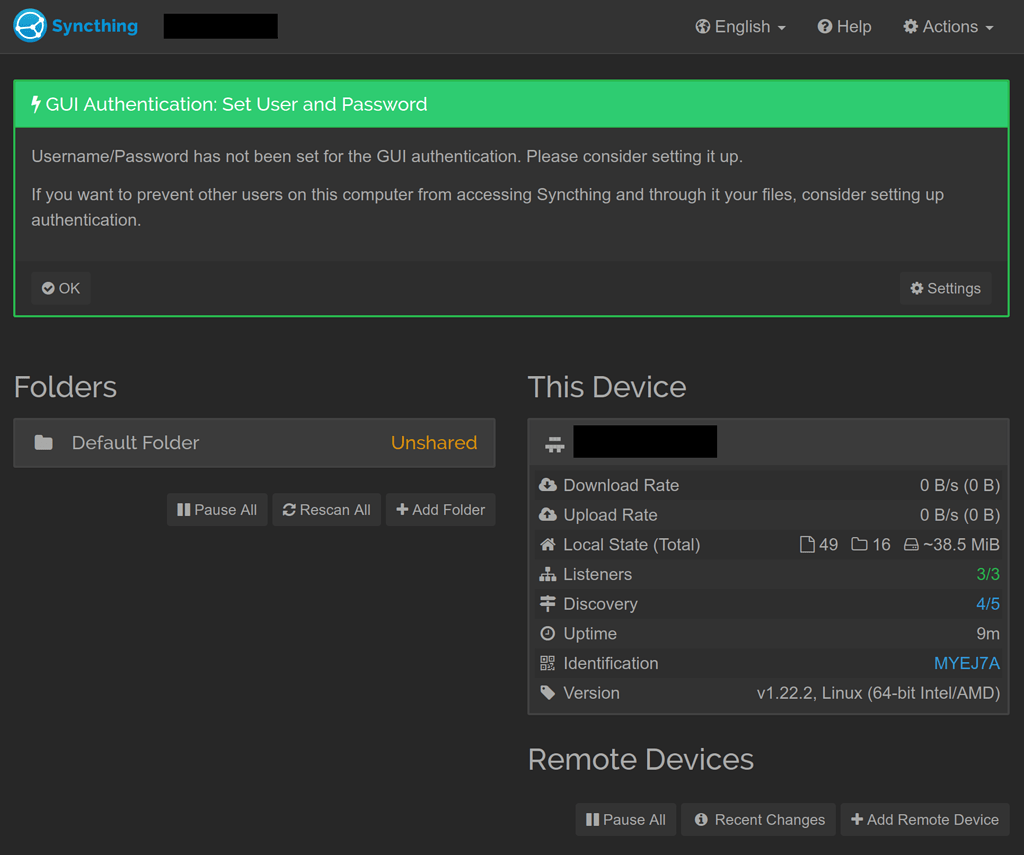The height and width of the screenshot is (855, 1024).
Task: Click the gear icon beside Actions
Action: pos(910,27)
